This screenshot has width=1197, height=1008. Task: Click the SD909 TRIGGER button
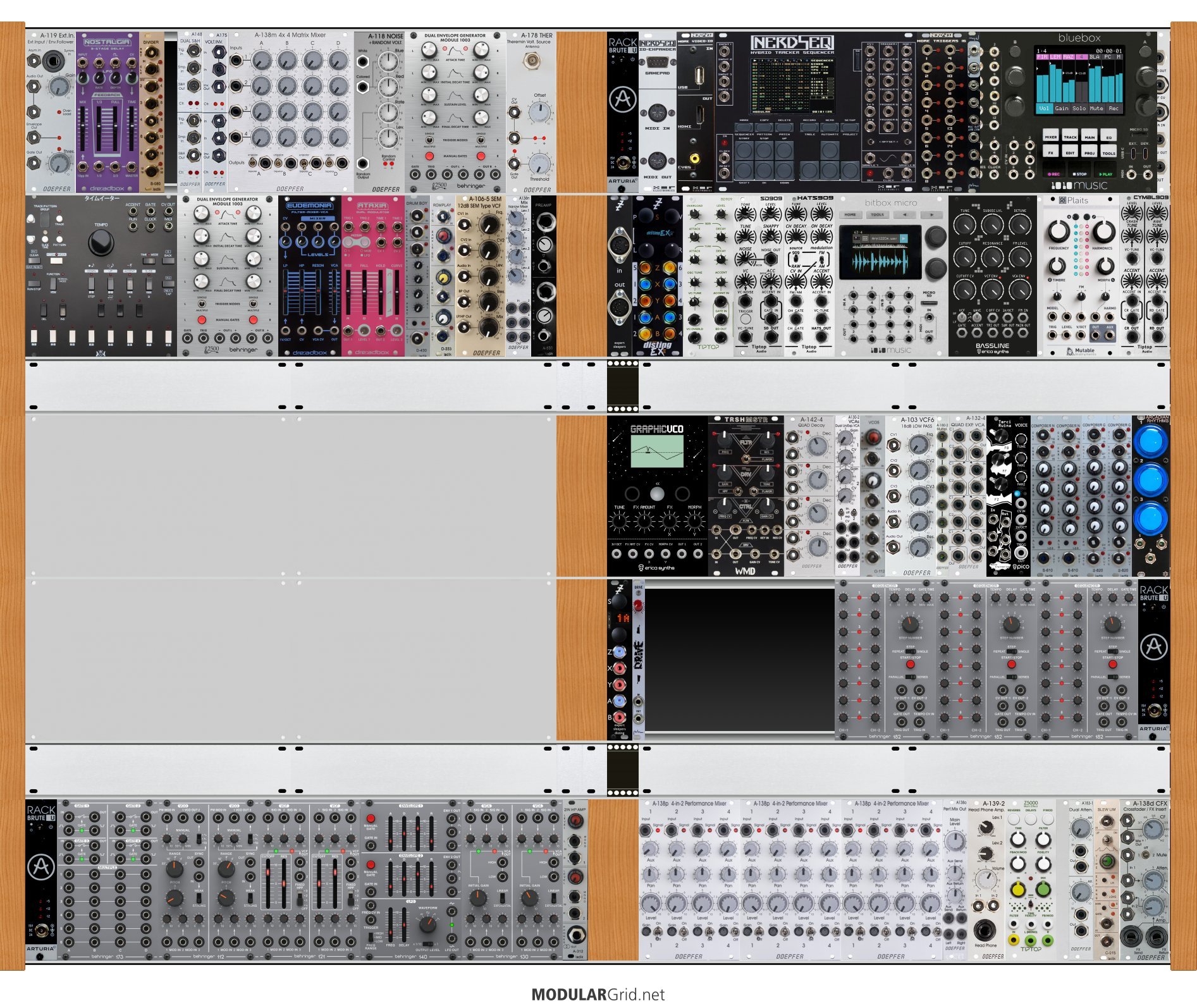(746, 319)
